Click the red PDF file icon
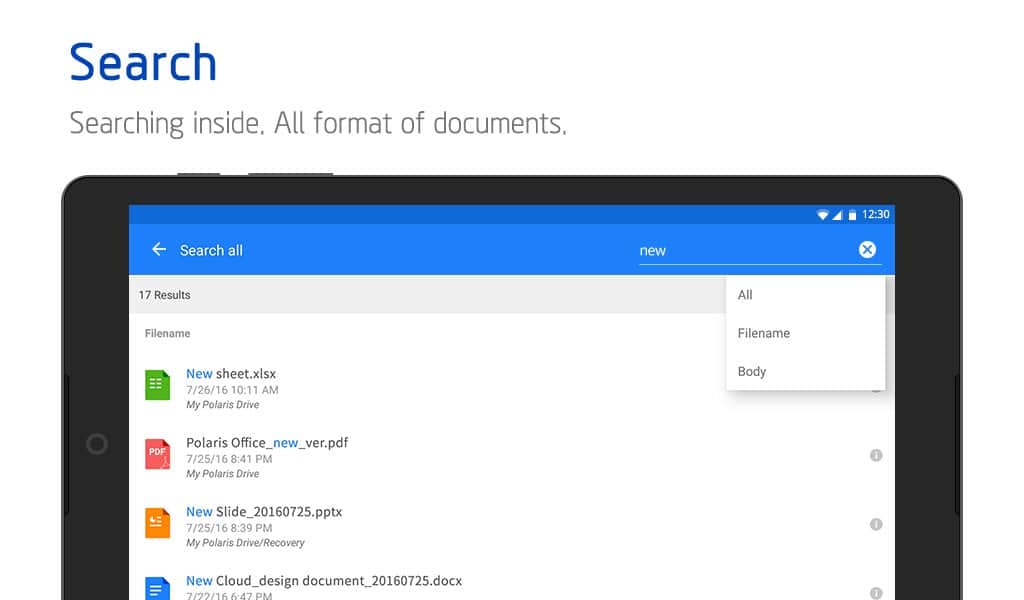 pos(157,454)
